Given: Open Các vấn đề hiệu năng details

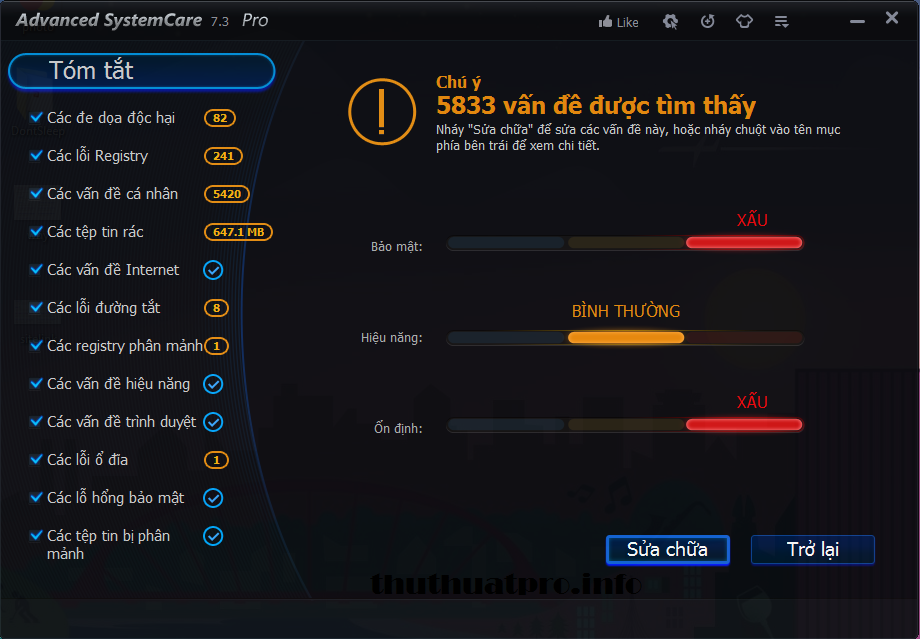Looking at the screenshot, I should pyautogui.click(x=118, y=384).
